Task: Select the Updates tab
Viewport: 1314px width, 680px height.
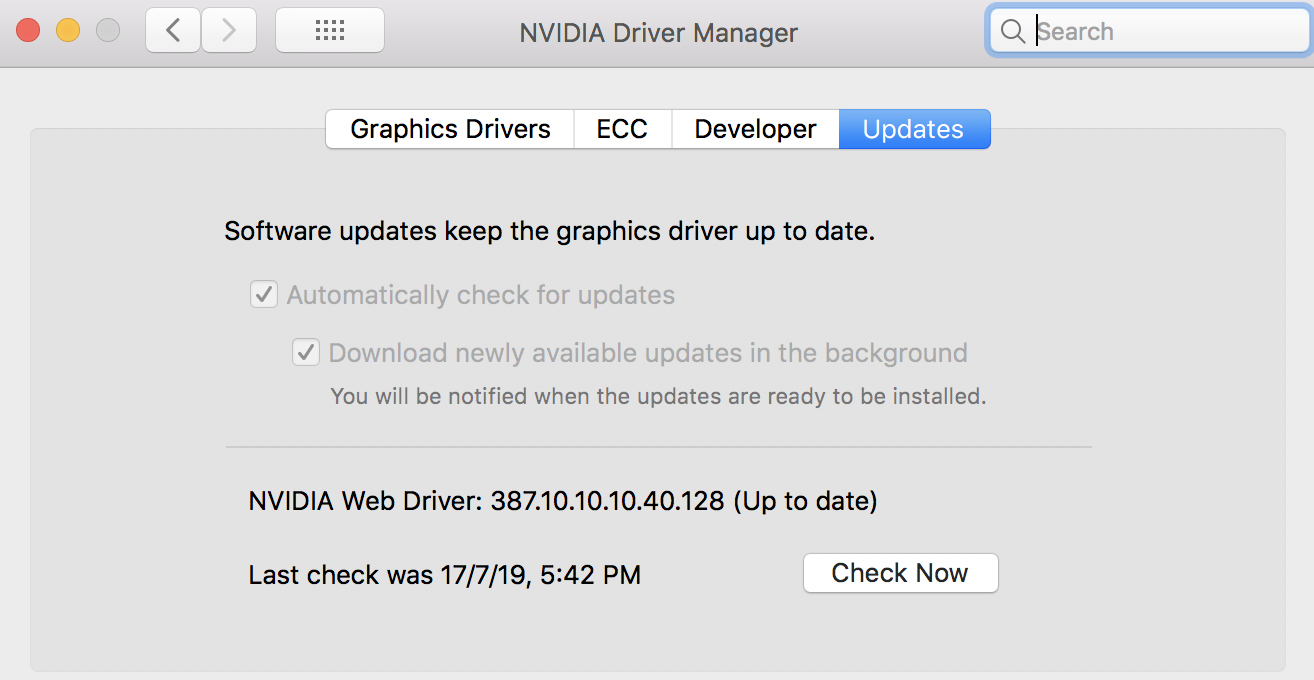Action: (913, 129)
